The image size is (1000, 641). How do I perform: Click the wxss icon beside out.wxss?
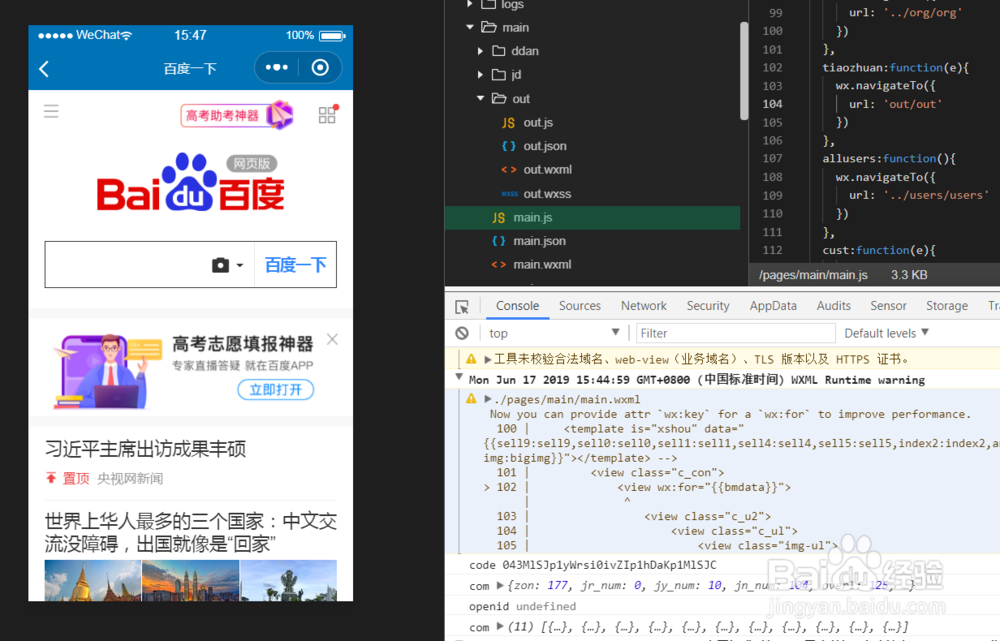point(509,194)
